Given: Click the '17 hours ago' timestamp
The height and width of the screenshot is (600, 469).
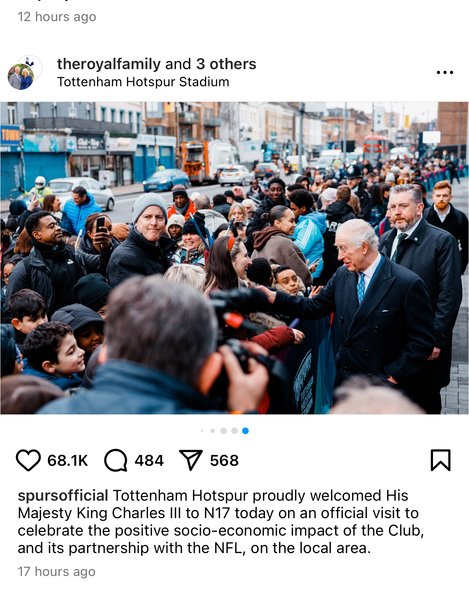Looking at the screenshot, I should click(x=57, y=572).
